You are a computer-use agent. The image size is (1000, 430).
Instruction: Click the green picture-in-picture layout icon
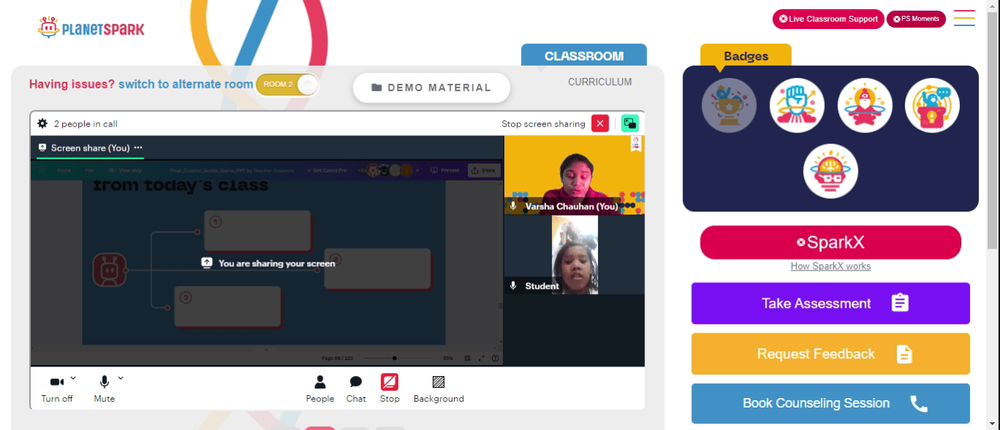click(630, 123)
